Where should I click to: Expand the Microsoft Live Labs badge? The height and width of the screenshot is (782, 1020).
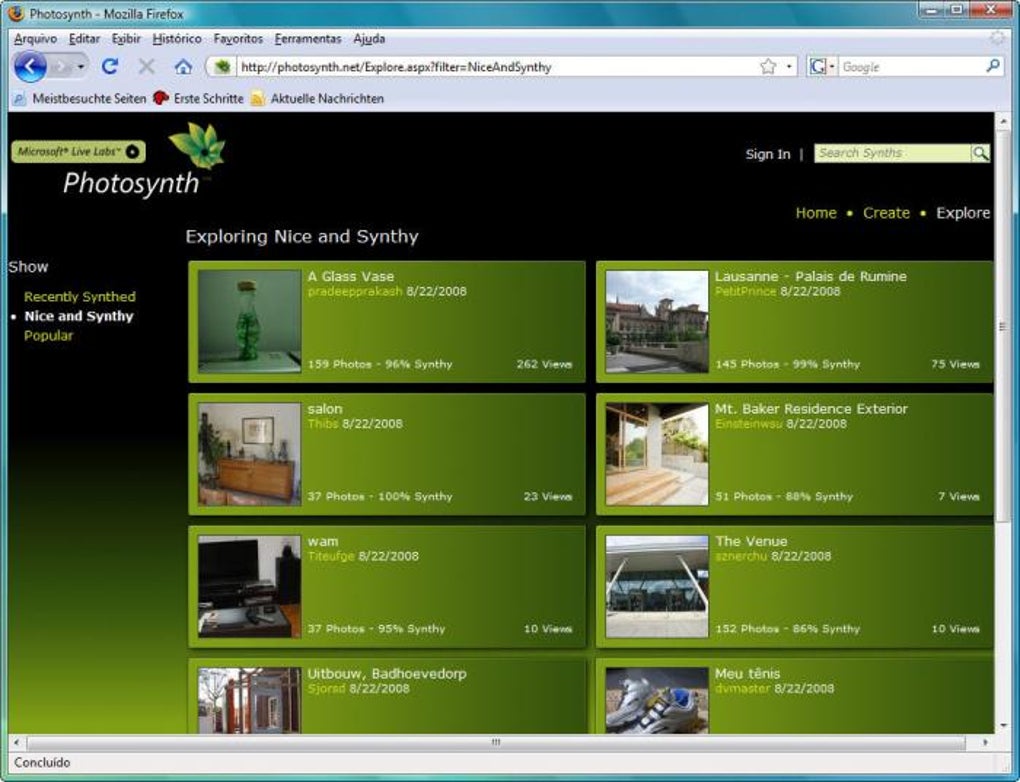coord(78,152)
